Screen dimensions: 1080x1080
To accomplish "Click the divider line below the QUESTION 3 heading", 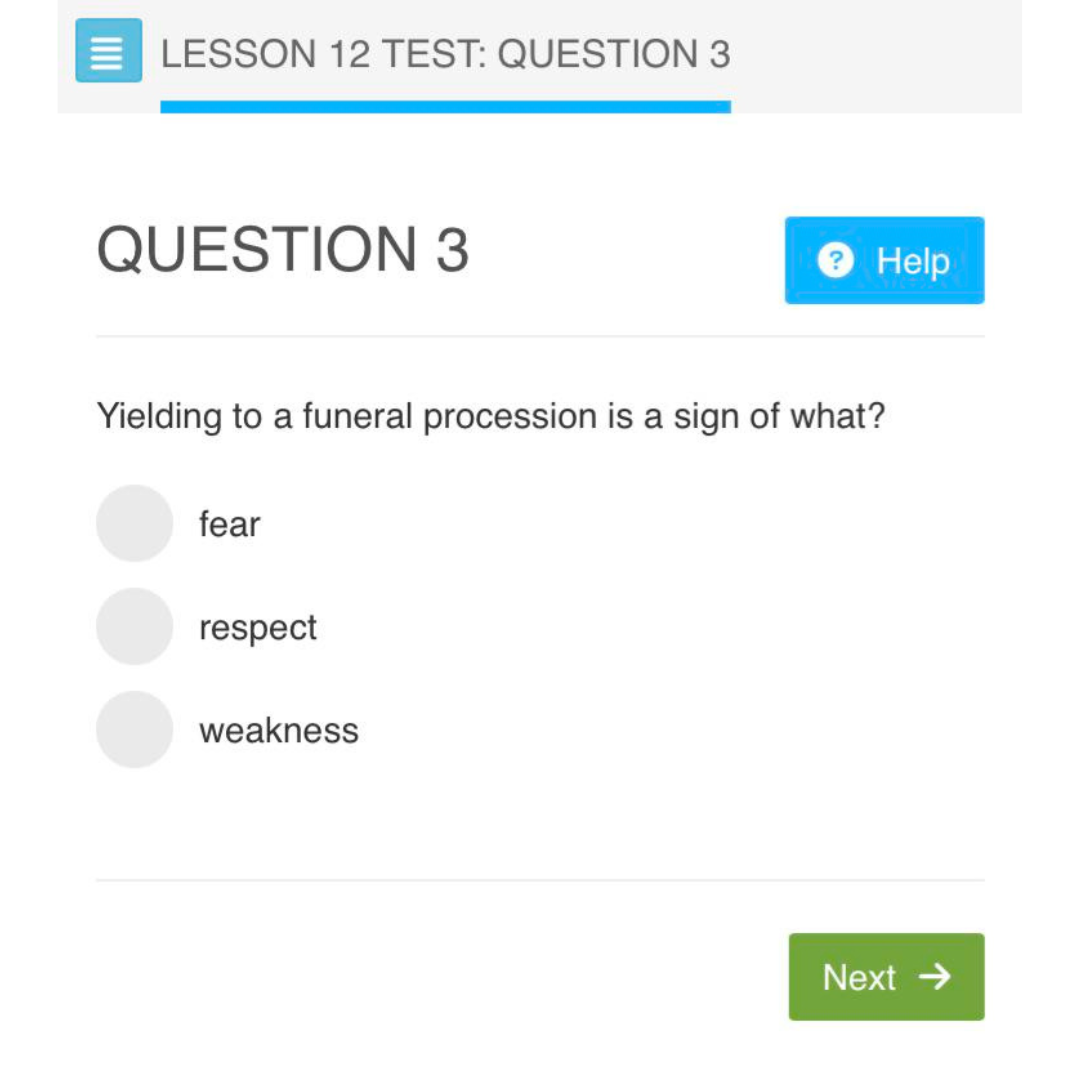I will [x=540, y=337].
